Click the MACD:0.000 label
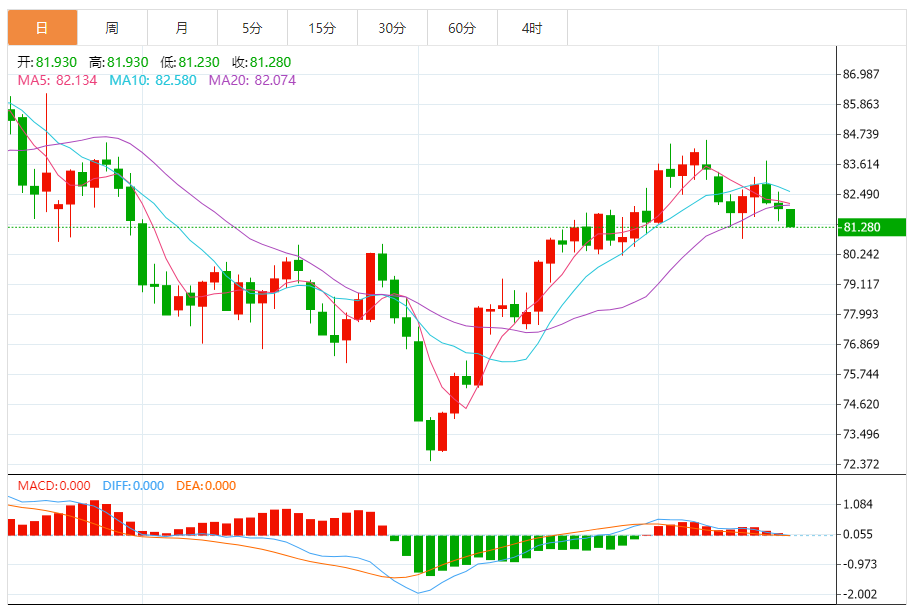The height and width of the screenshot is (605, 912). coord(54,486)
